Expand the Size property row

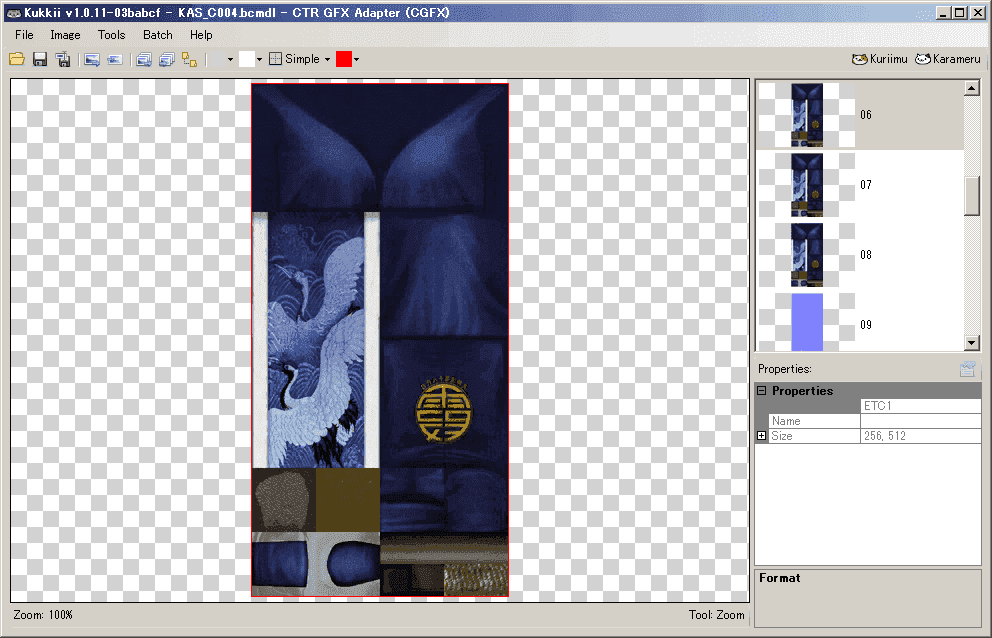pos(762,435)
